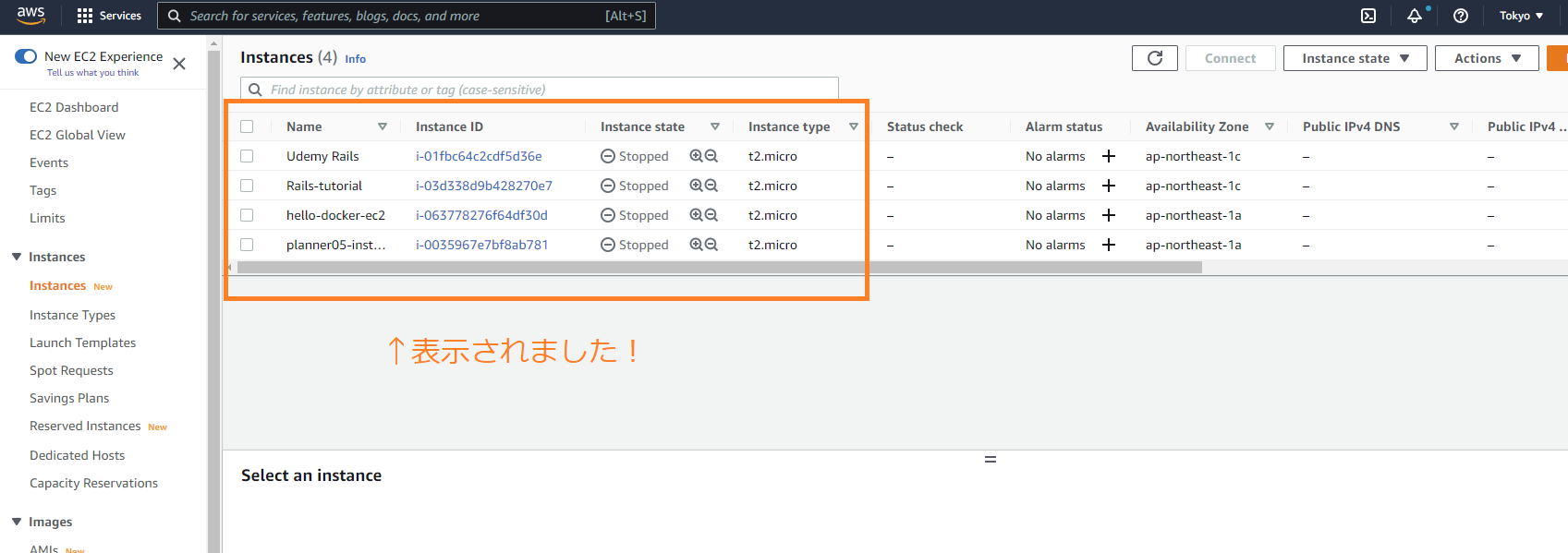Go to EC2 Dashboard
Viewport: 1568px width, 553px height.
click(74, 107)
